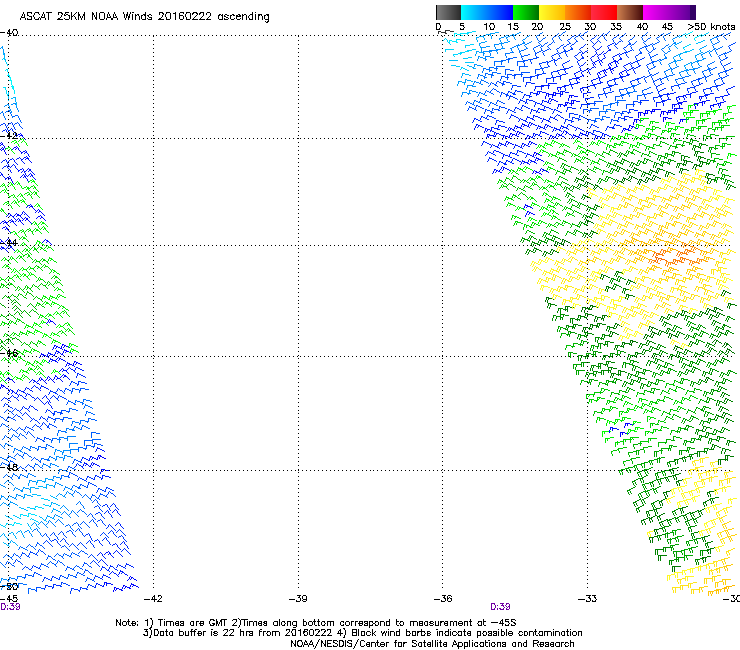Click the chart title 'ASCAT 25KM NOAA Winds 20160222 ascending'
The height and width of the screenshot is (650, 740).
(144, 17)
